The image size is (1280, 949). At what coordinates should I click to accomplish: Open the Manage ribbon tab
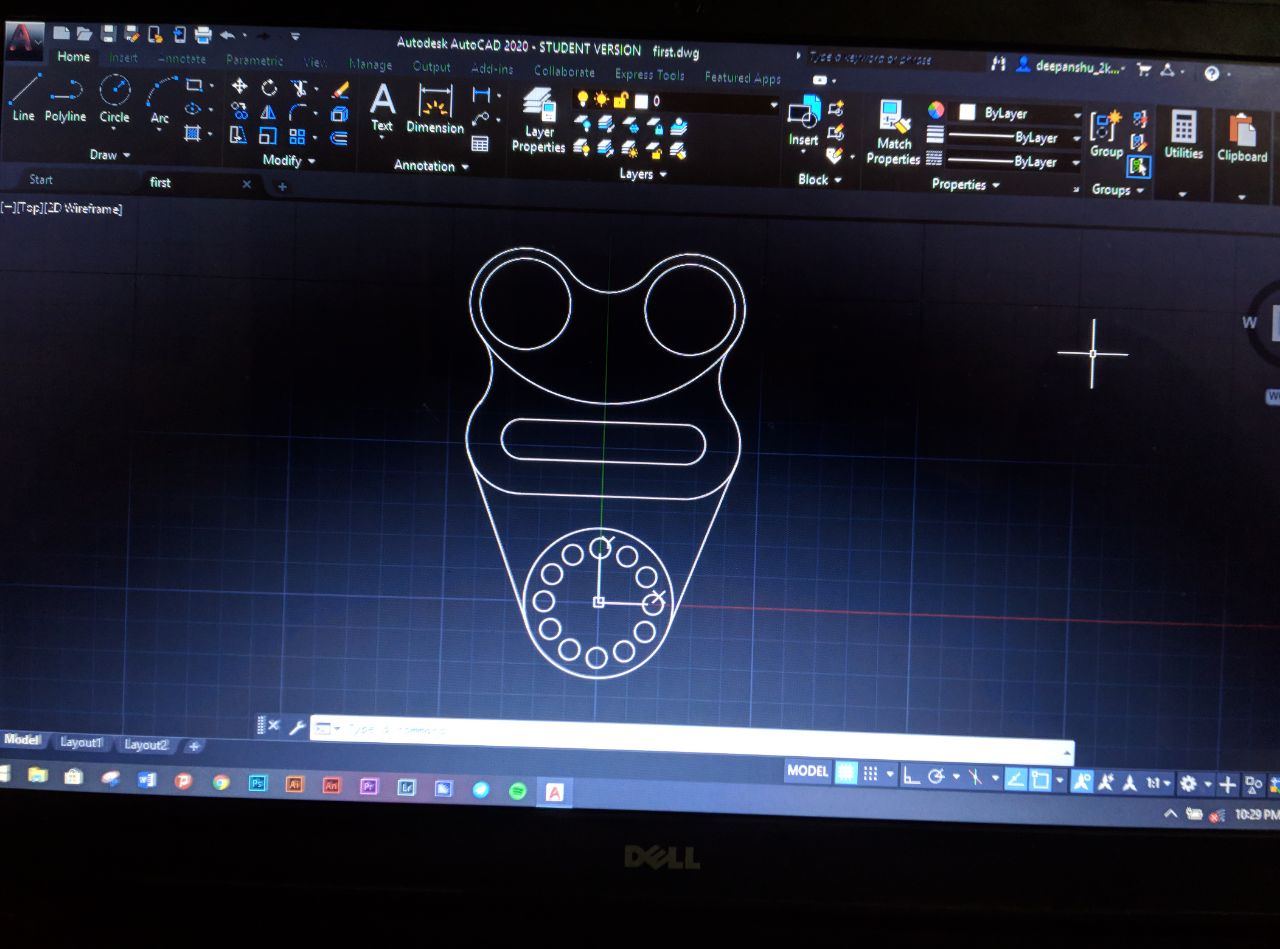[370, 65]
